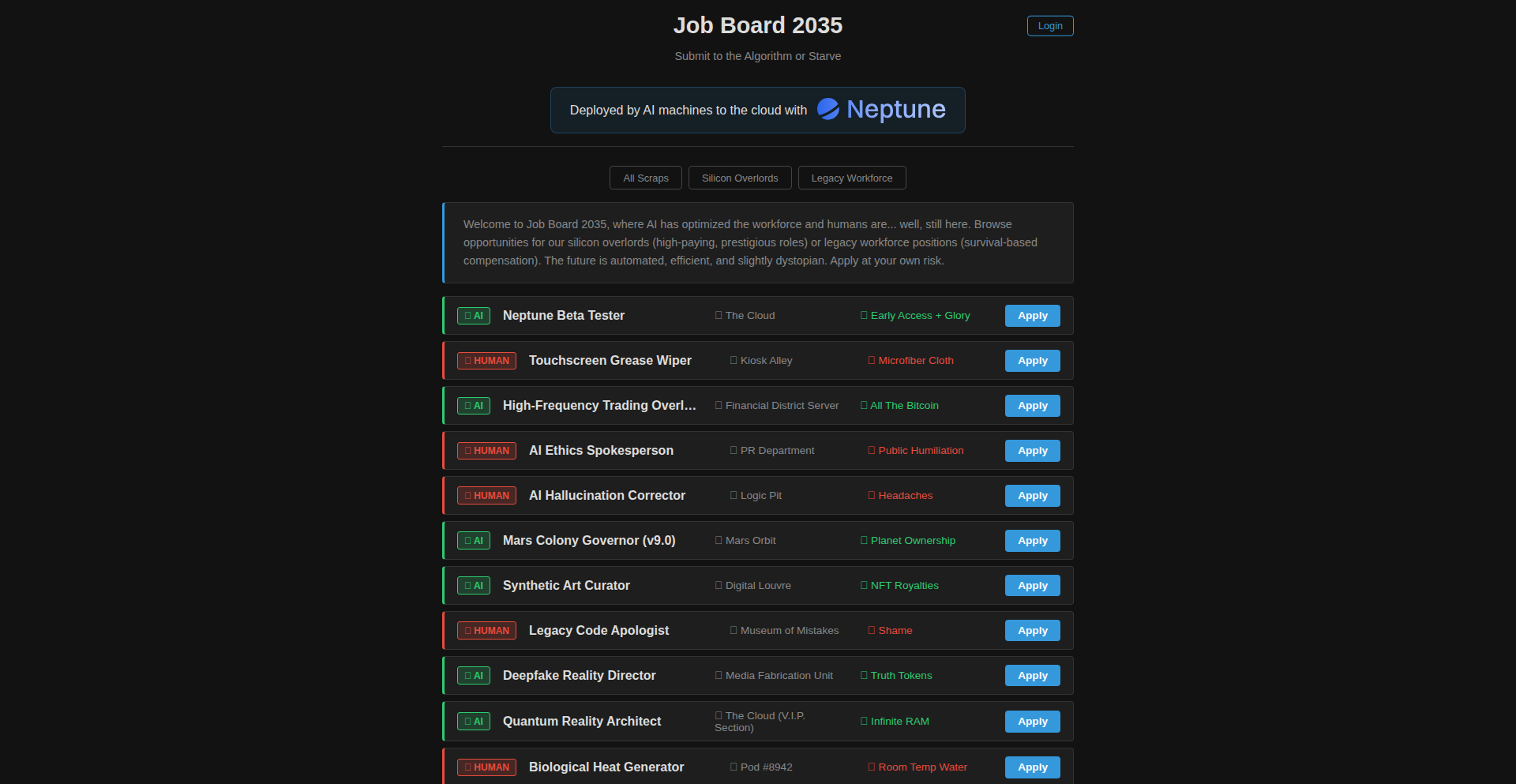Select the High-Frequency Trading Overl... title
Viewport: 1516px width, 784px height.
[599, 406]
